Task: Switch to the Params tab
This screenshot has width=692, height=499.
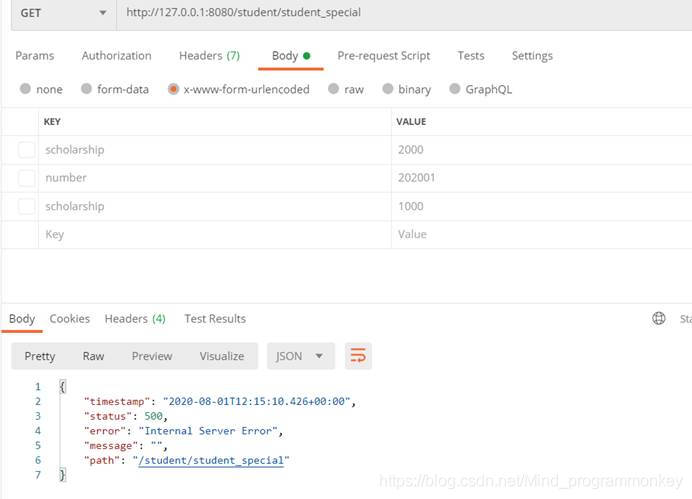Action: pyautogui.click(x=34, y=56)
